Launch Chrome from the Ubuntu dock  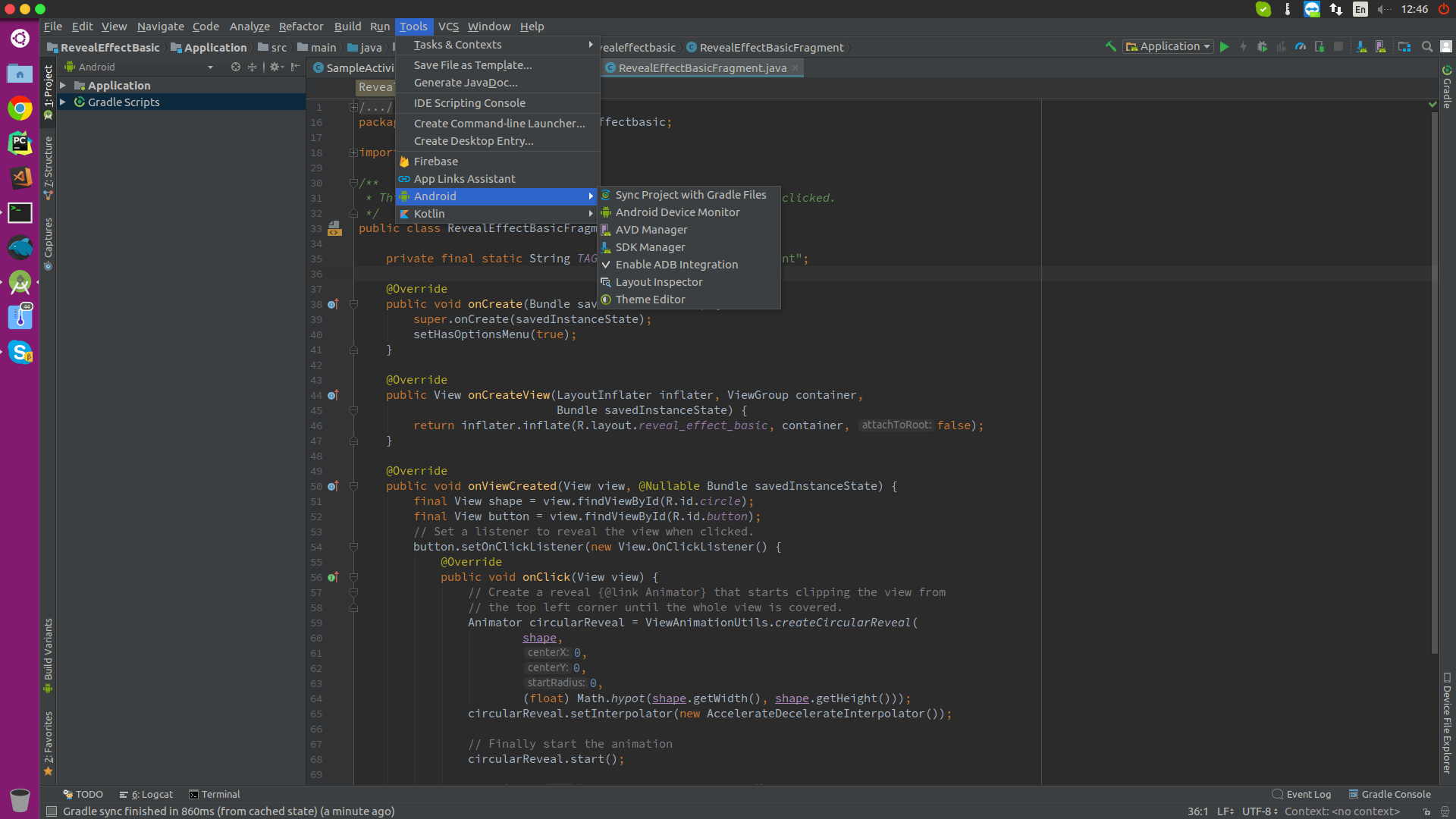click(x=20, y=108)
